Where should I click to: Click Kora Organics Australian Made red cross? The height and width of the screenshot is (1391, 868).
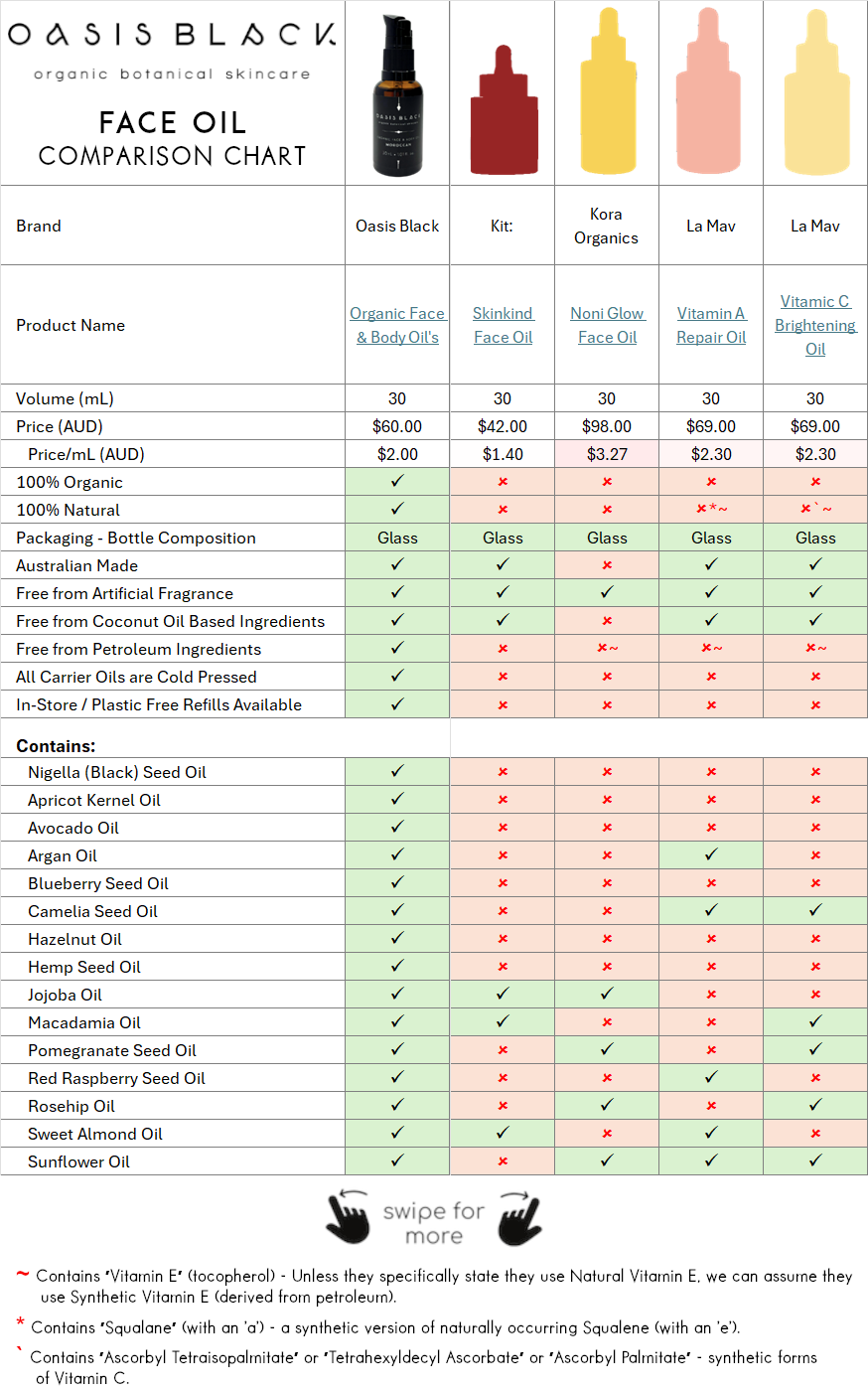tap(607, 565)
